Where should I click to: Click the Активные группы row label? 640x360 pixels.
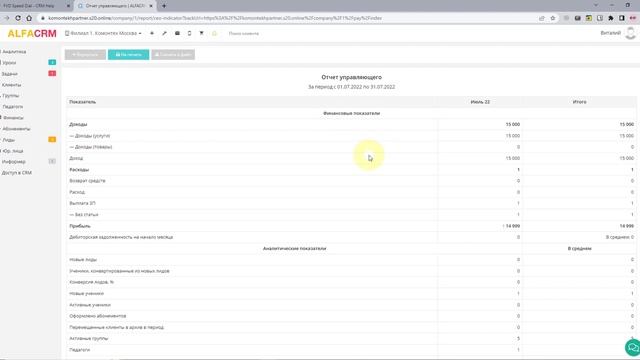click(x=89, y=338)
